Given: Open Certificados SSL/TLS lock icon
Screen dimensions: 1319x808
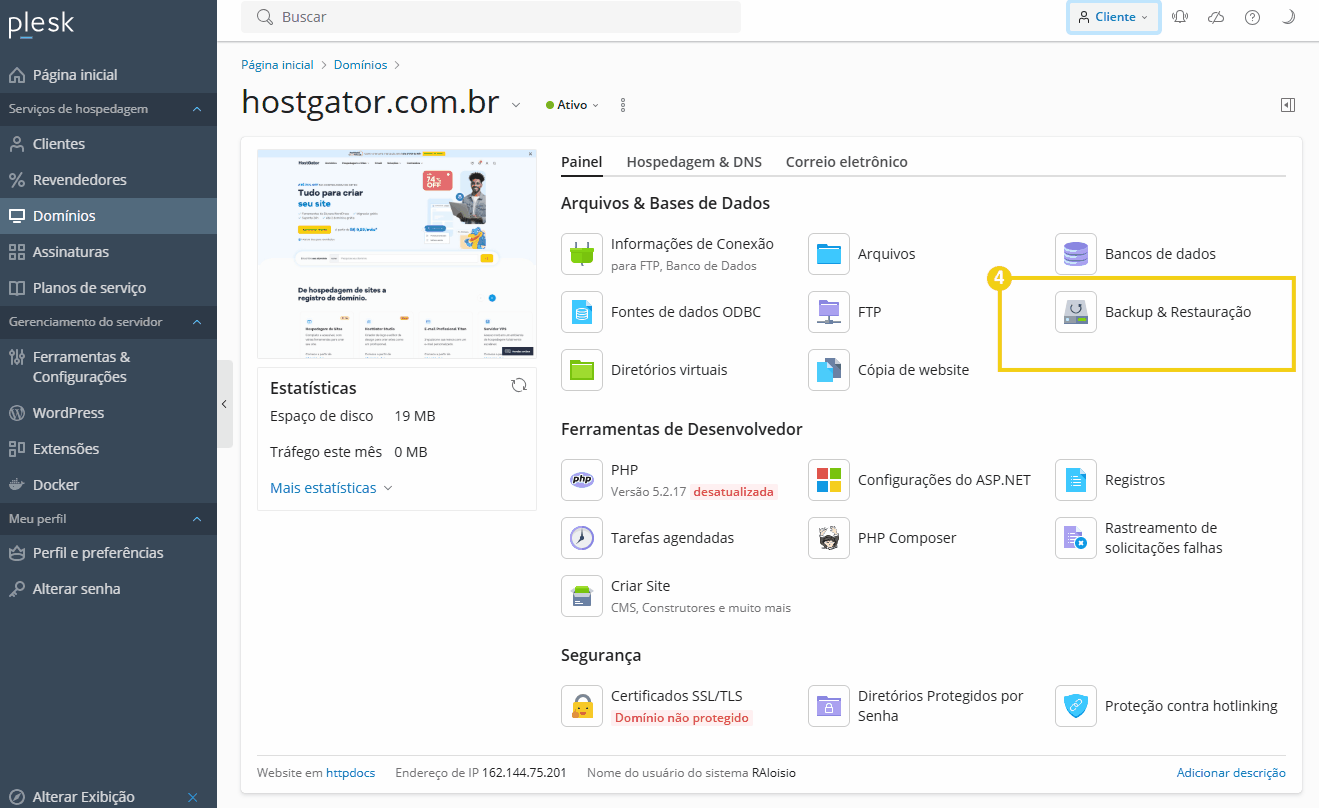Looking at the screenshot, I should [x=582, y=706].
